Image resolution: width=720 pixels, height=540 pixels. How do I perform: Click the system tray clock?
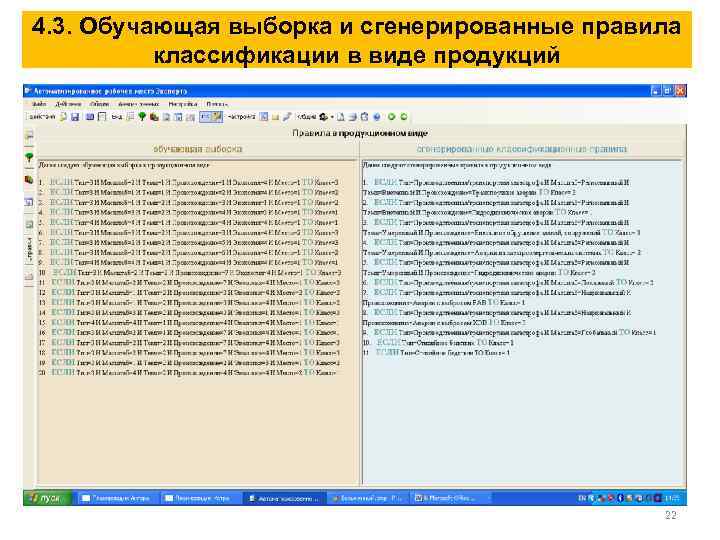[x=672, y=498]
